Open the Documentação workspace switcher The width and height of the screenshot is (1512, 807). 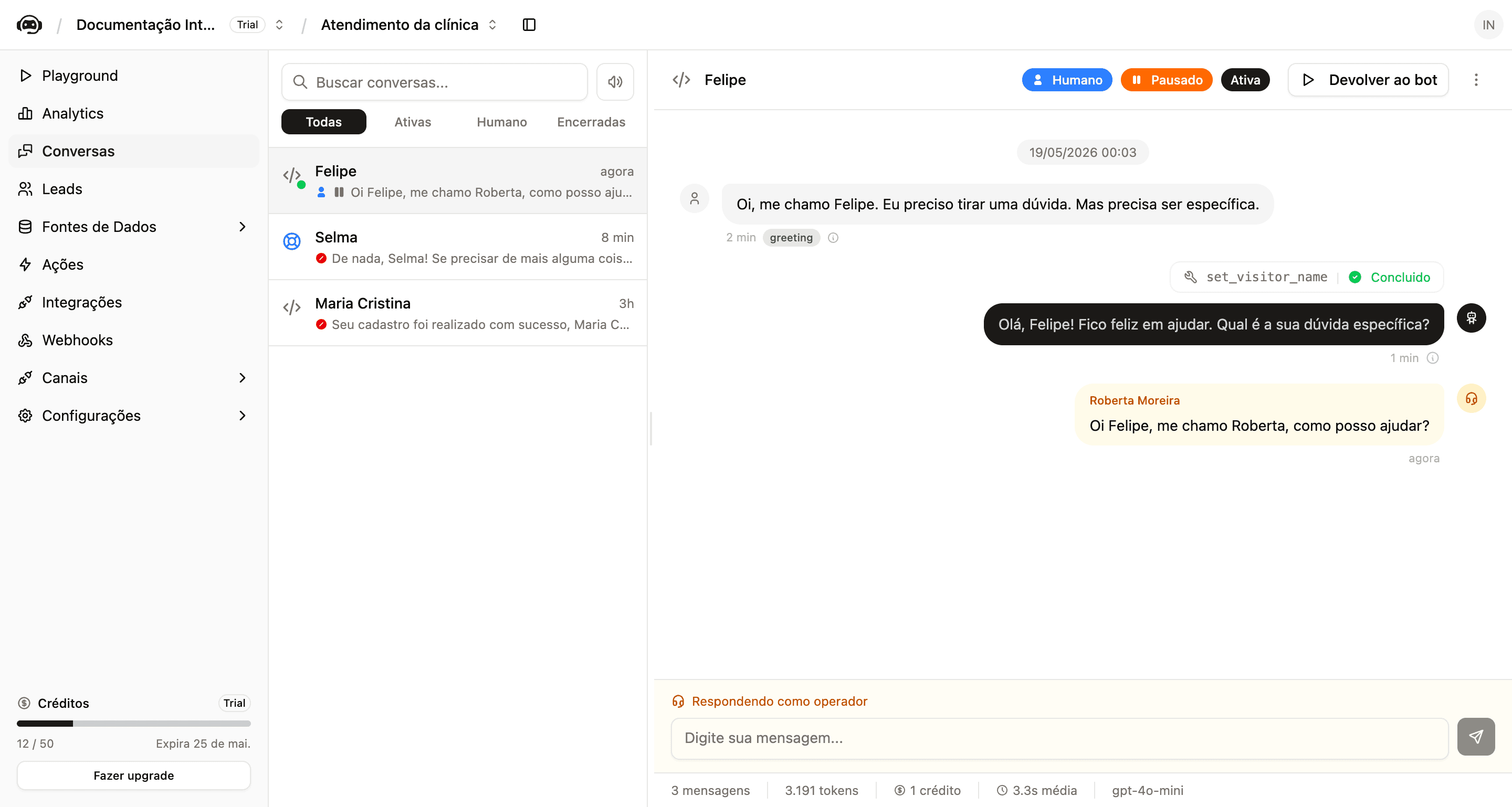(x=279, y=25)
